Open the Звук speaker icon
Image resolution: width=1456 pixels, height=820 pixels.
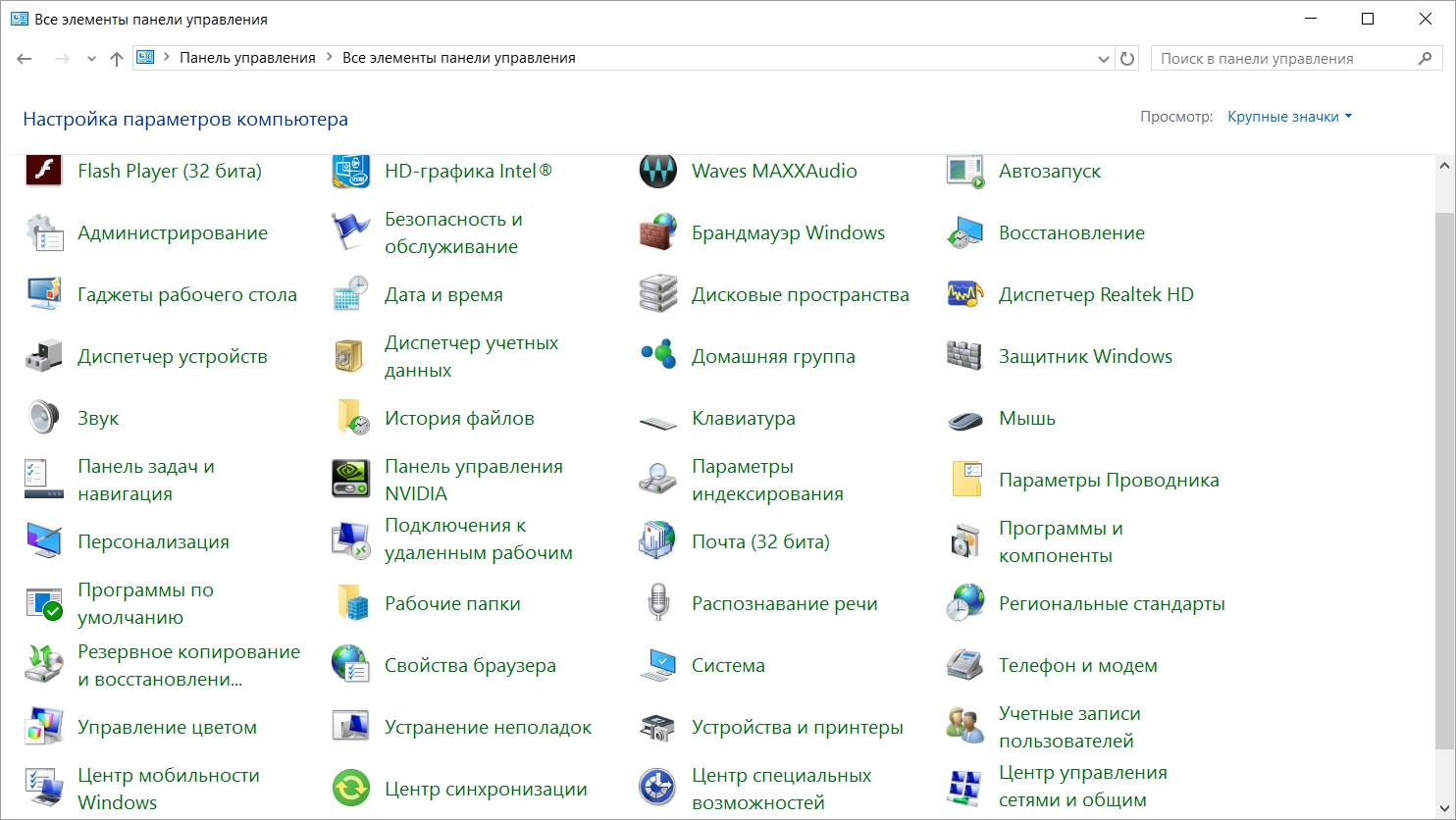tap(43, 418)
